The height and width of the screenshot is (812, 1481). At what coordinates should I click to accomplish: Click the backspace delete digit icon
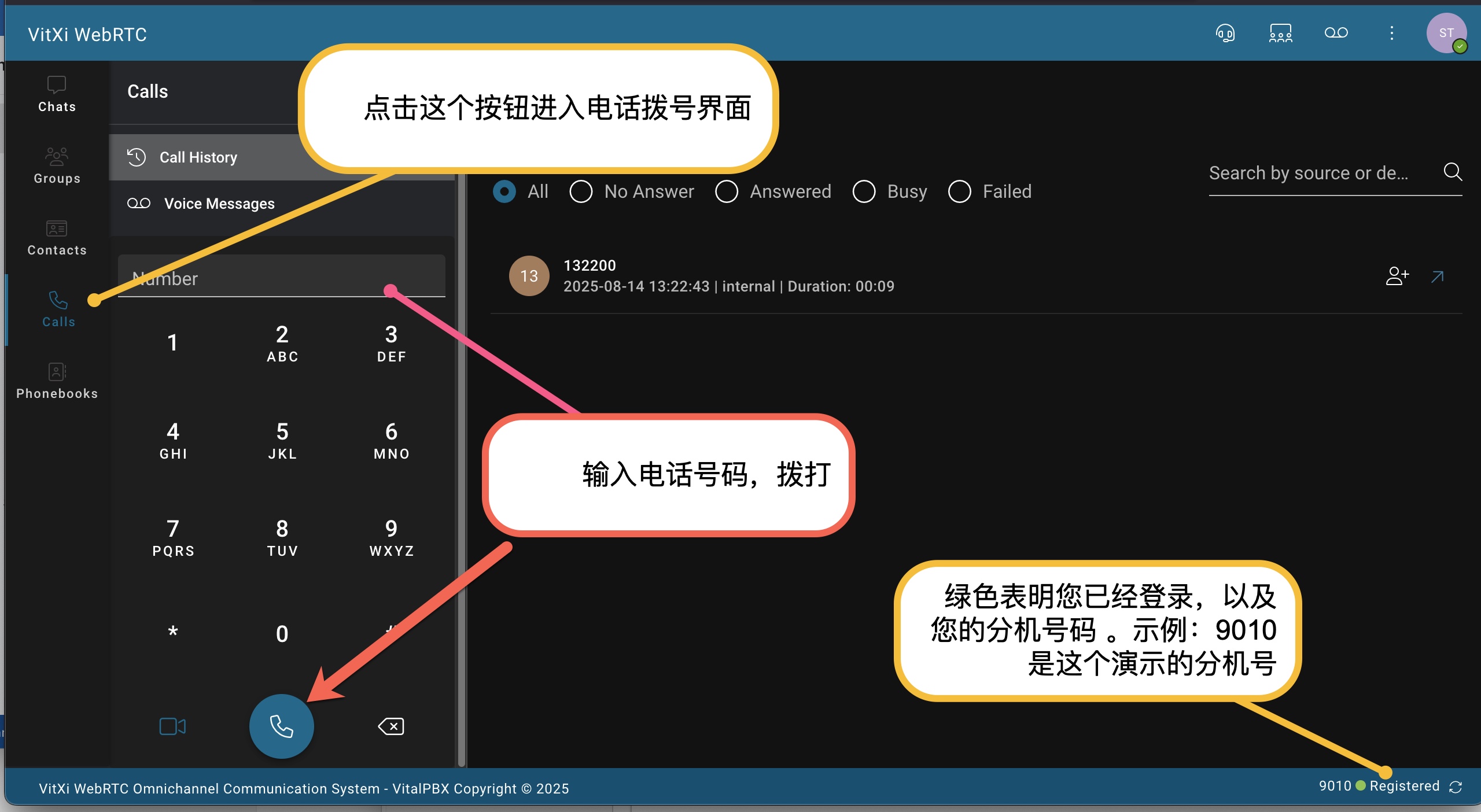[391, 726]
